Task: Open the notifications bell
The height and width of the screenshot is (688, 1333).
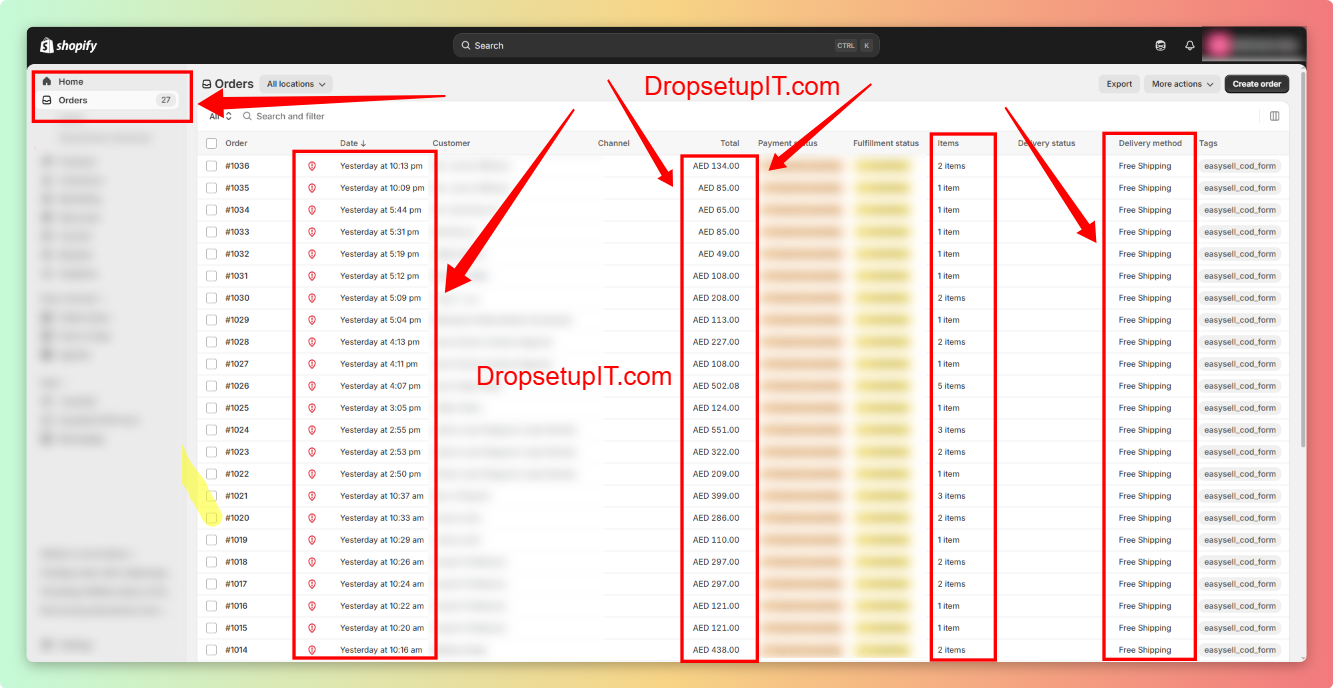Action: click(1190, 45)
